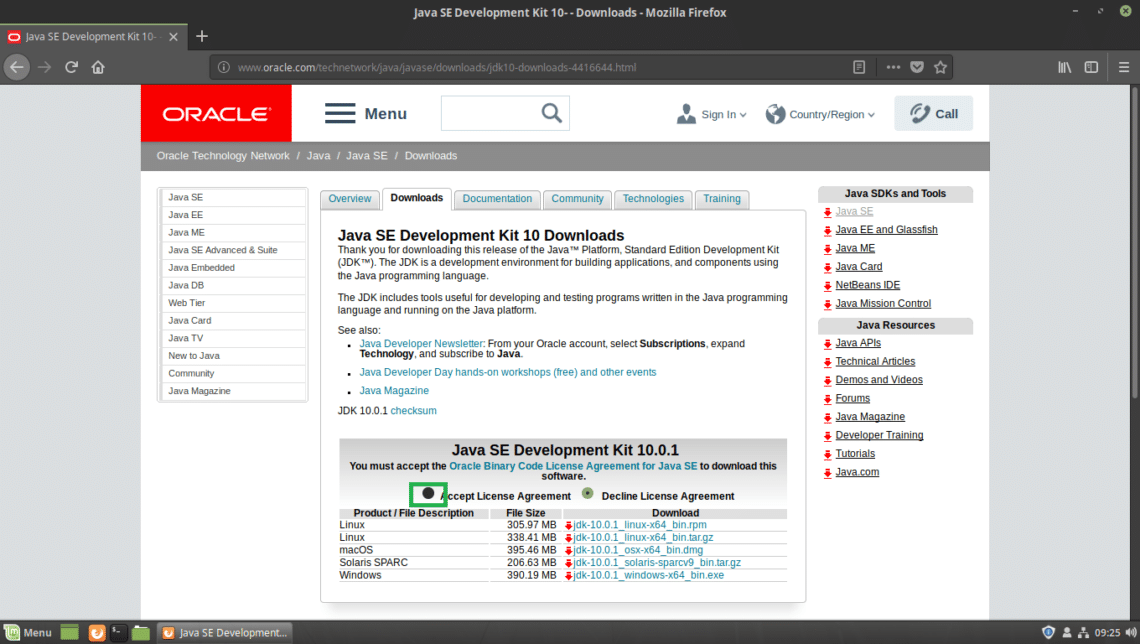Open Technical Articles link

(x=875, y=361)
